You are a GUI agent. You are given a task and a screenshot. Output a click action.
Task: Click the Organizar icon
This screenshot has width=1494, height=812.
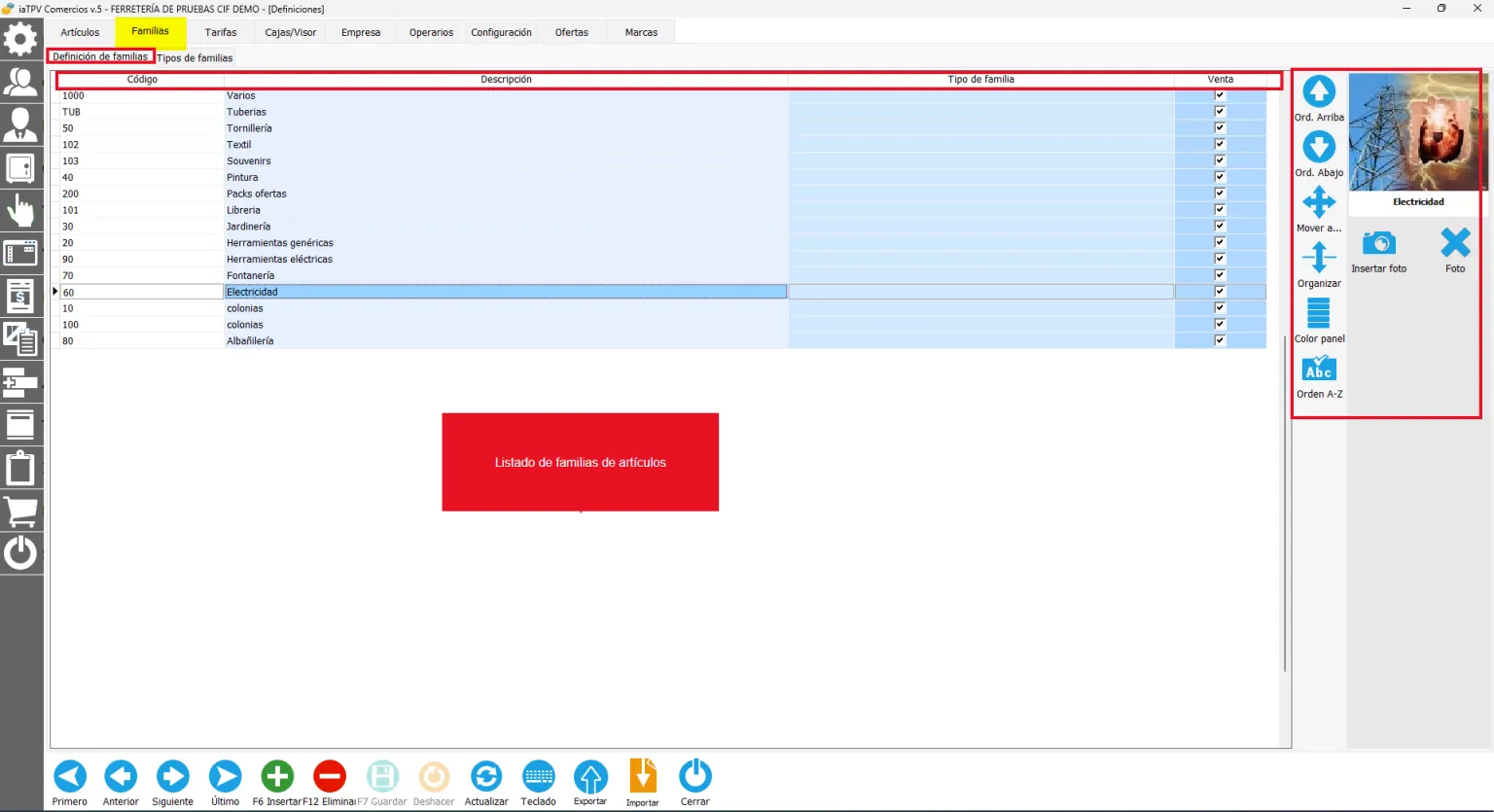pos(1319,258)
